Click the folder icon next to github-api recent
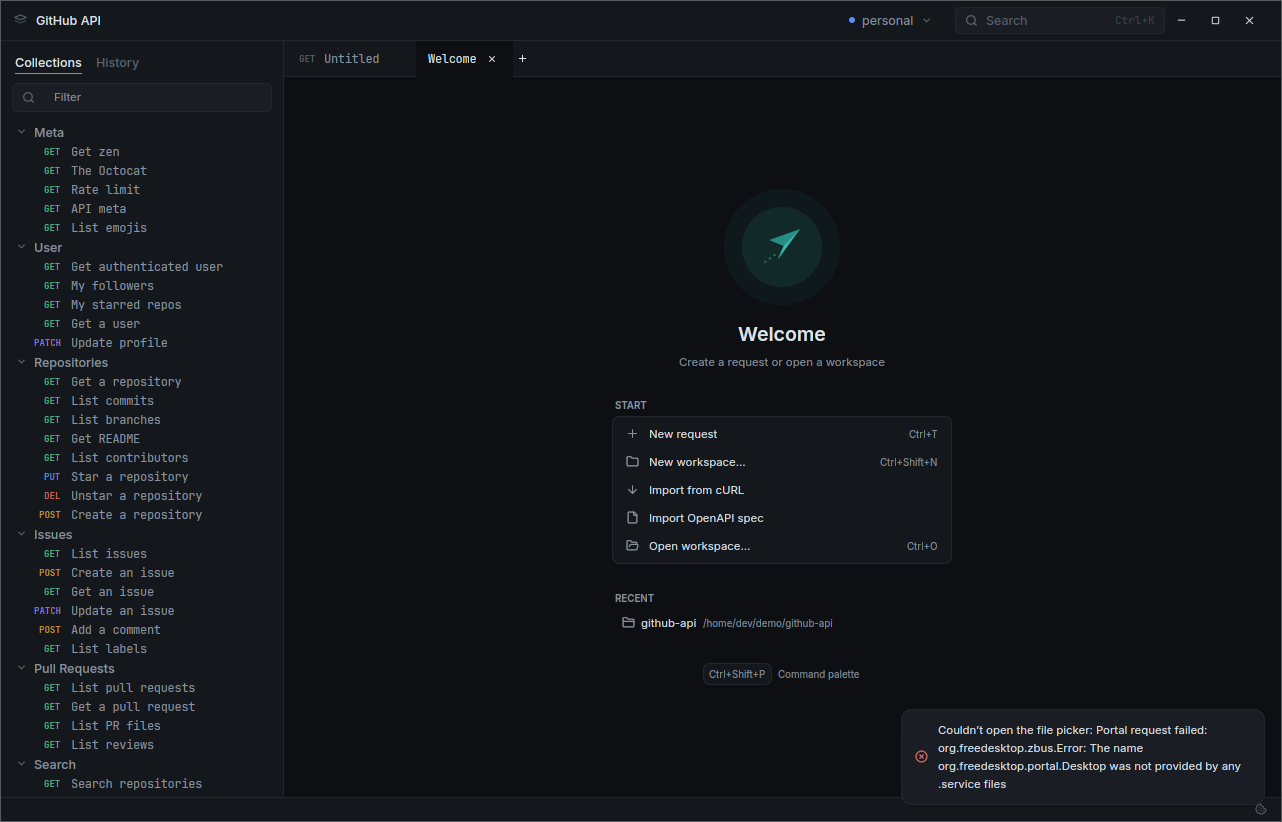This screenshot has height=822, width=1282. (628, 623)
